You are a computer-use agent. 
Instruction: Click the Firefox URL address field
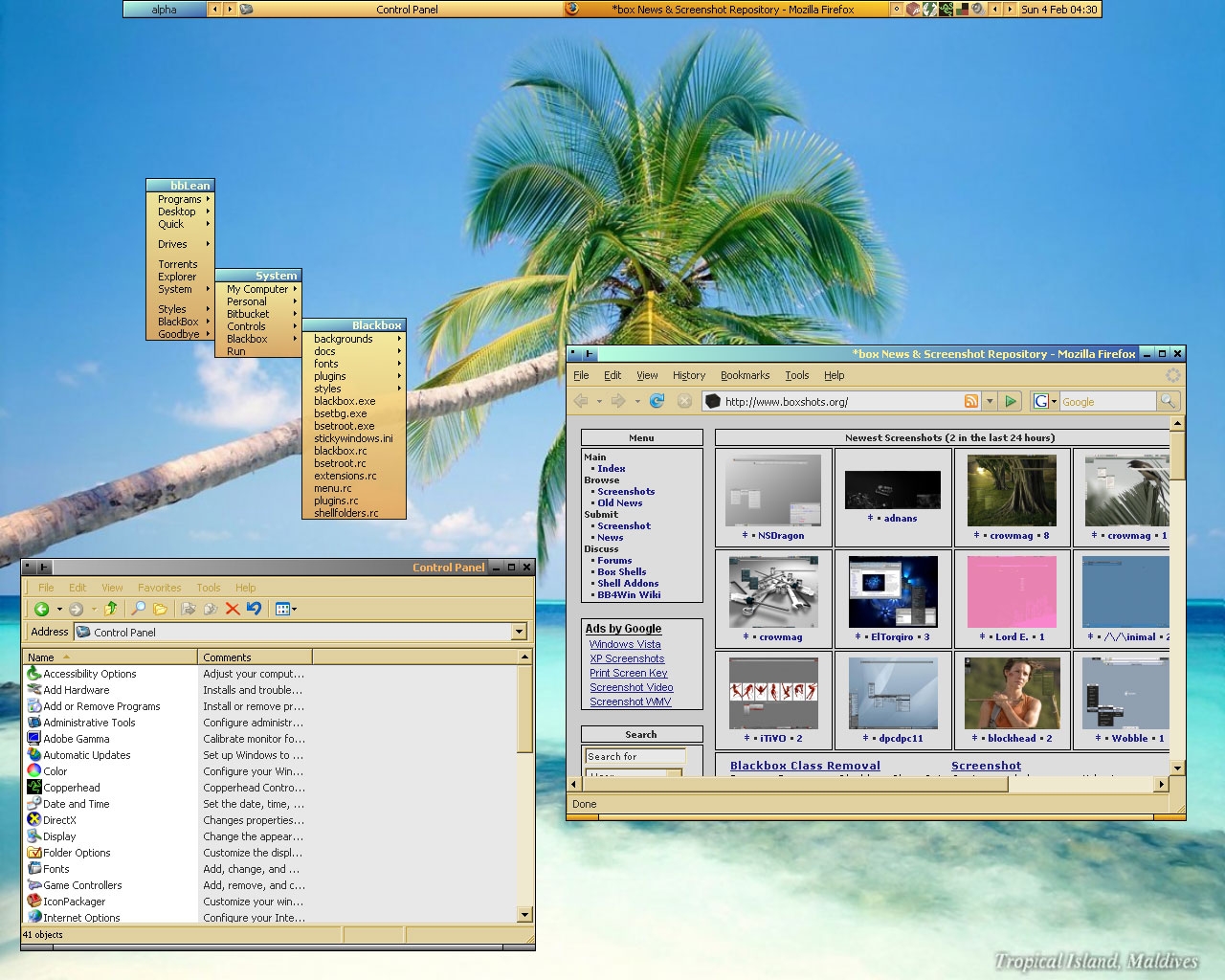(842, 401)
